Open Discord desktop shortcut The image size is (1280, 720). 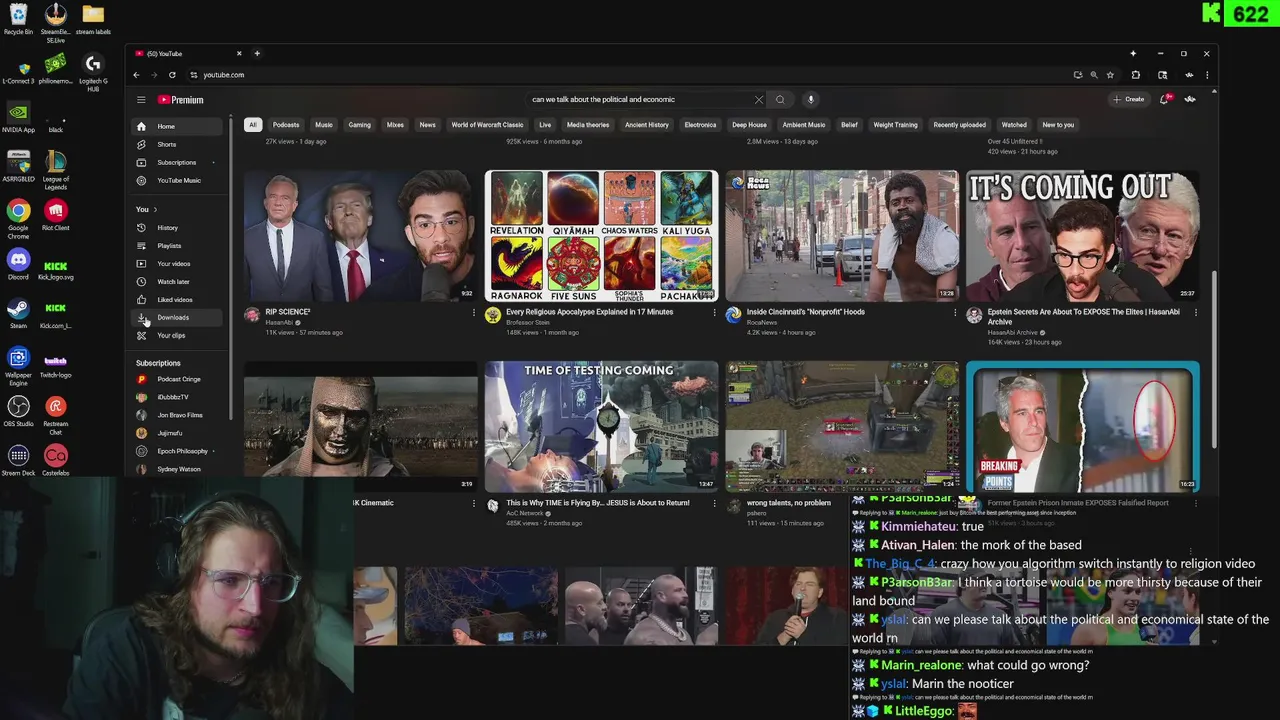point(18,264)
